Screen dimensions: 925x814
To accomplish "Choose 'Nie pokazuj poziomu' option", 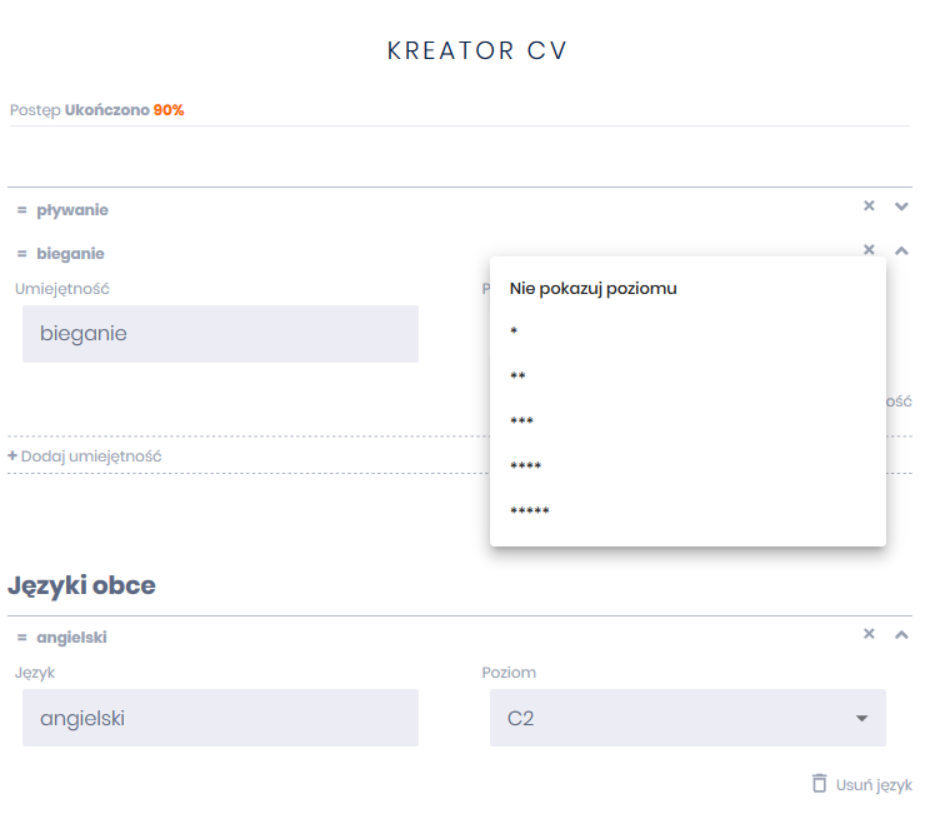I will pyautogui.click(x=593, y=289).
